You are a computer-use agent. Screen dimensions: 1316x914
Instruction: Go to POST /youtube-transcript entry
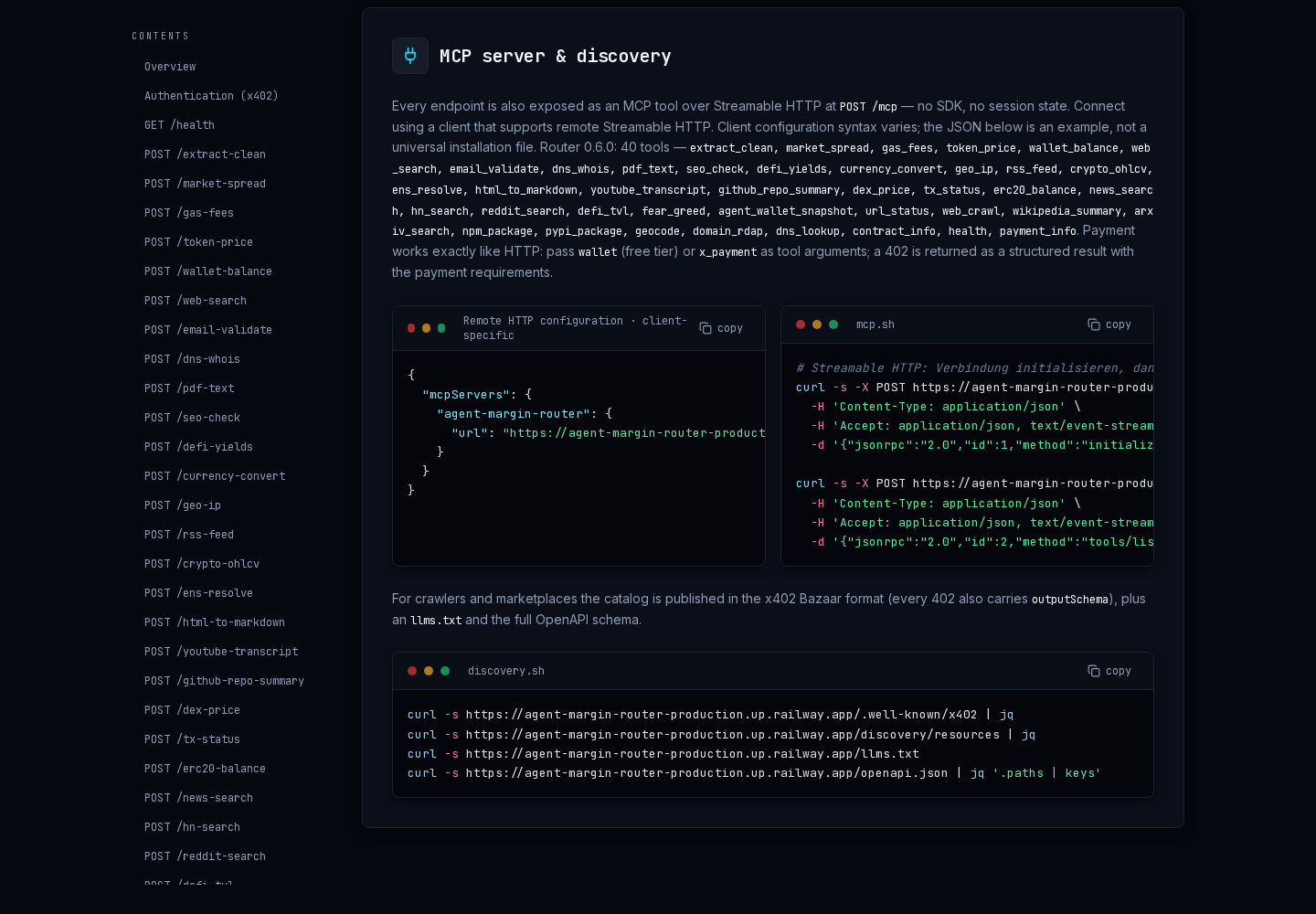pyautogui.click(x=221, y=652)
